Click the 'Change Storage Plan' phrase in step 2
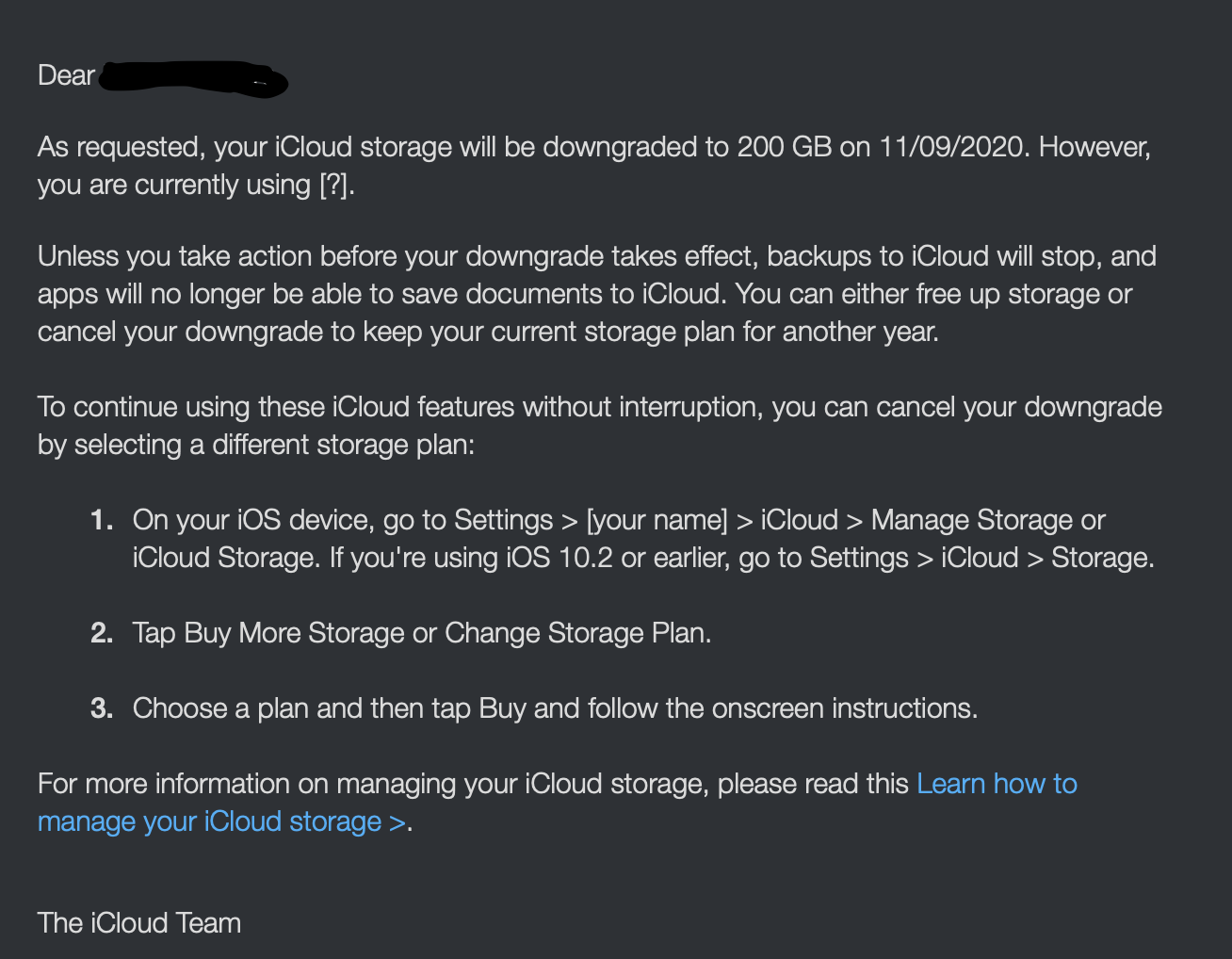 [x=577, y=633]
